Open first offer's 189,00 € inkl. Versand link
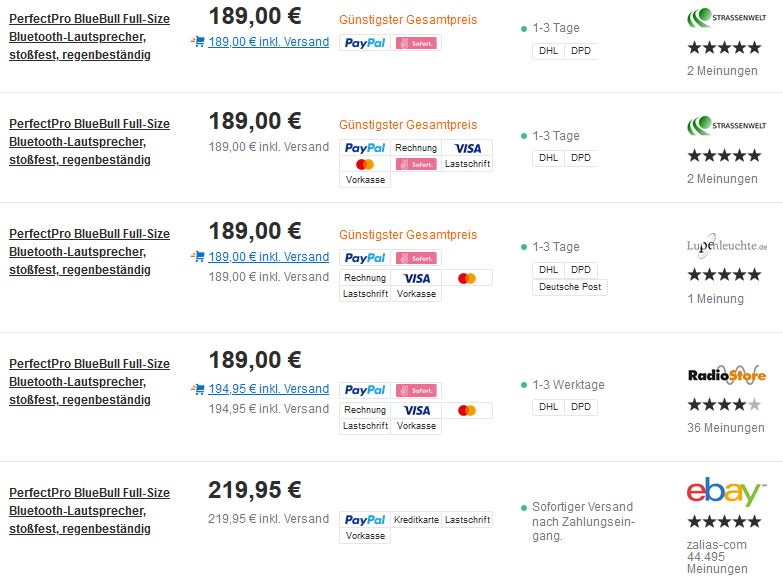The height and width of the screenshot is (582, 783). point(269,41)
